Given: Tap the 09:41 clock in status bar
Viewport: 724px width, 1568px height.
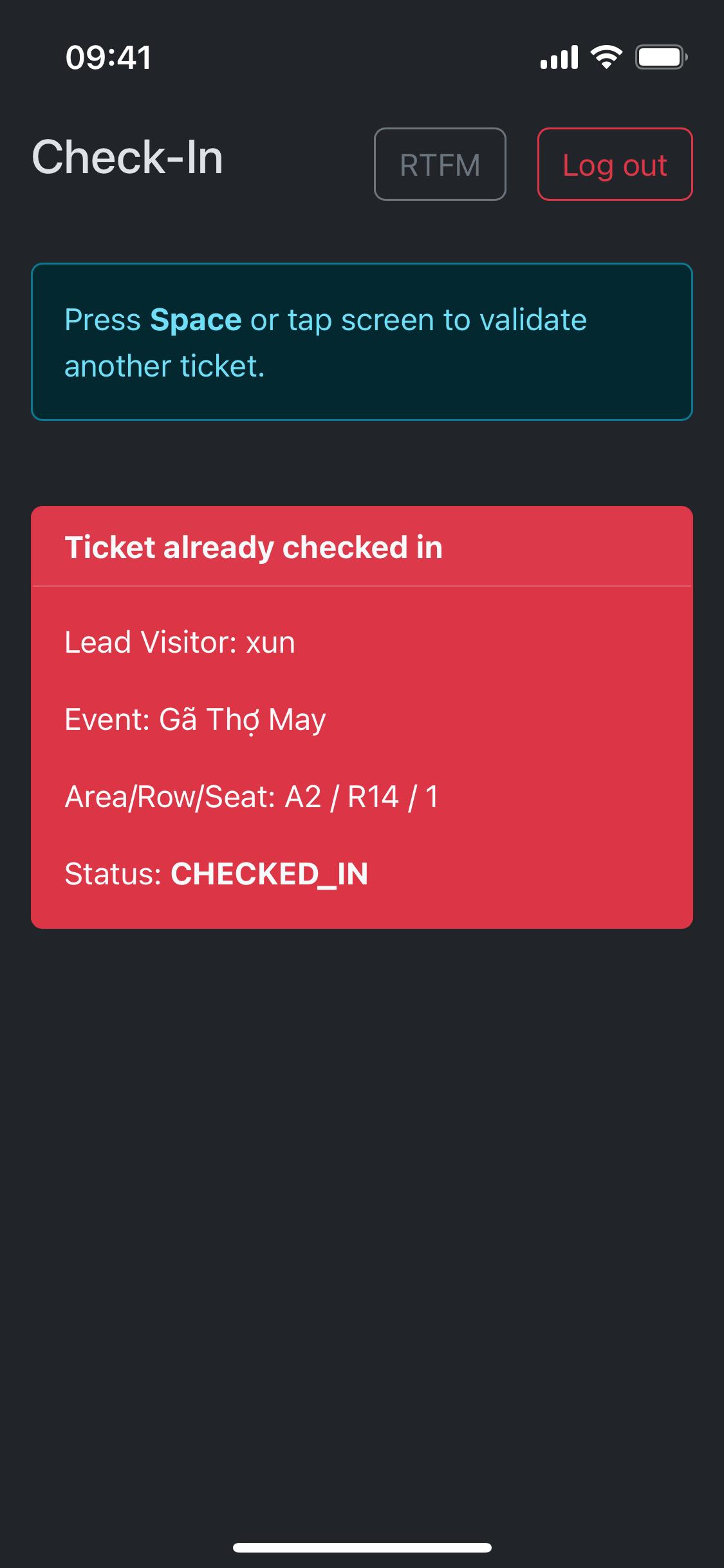Looking at the screenshot, I should click(x=108, y=57).
